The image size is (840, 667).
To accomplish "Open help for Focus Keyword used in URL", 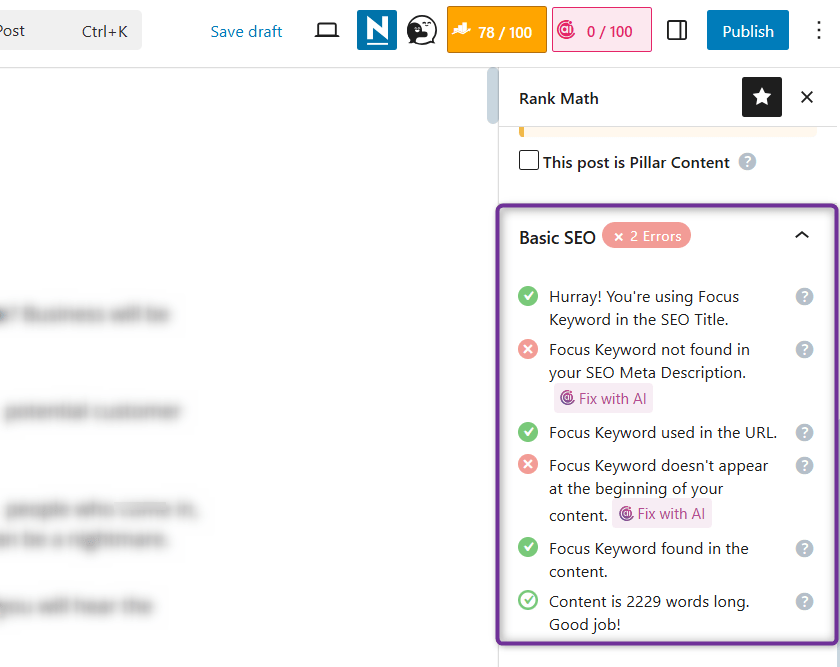I will tap(804, 432).
